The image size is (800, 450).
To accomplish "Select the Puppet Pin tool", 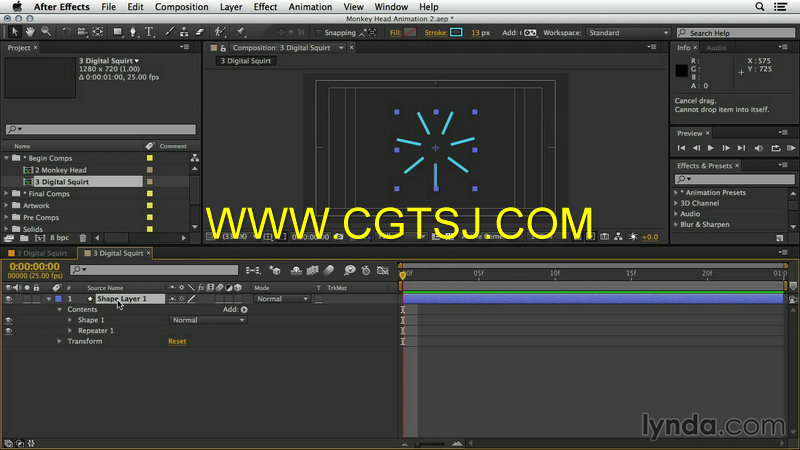I will [240, 32].
